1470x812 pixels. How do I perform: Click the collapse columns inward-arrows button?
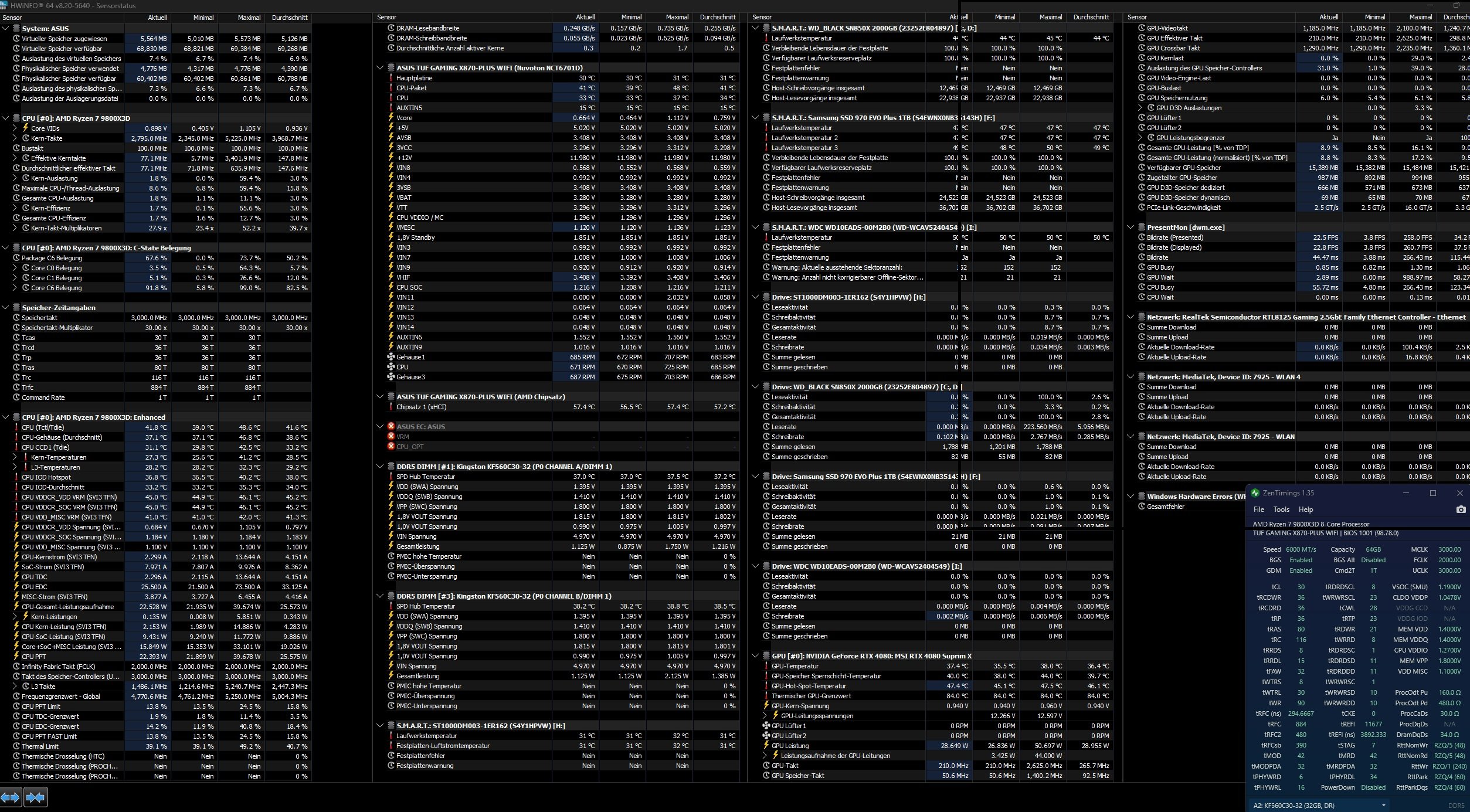point(35,797)
